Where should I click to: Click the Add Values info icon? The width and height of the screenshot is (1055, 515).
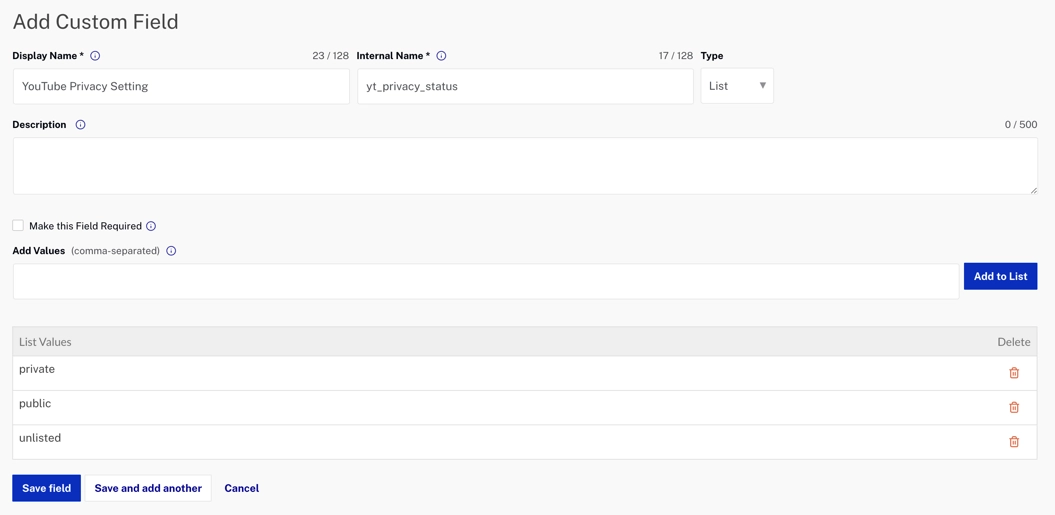tap(171, 251)
